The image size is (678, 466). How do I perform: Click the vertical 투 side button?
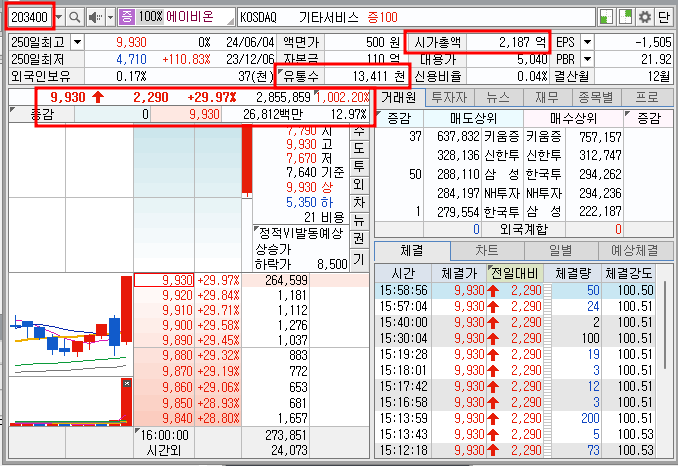[x=359, y=166]
